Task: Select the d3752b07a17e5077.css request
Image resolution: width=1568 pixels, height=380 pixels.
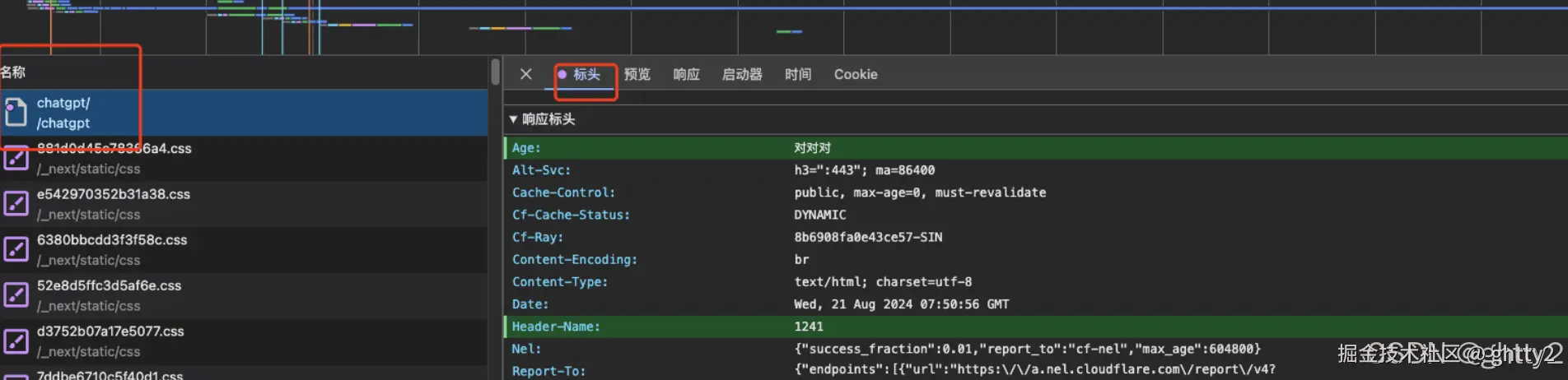Action: tap(244, 341)
